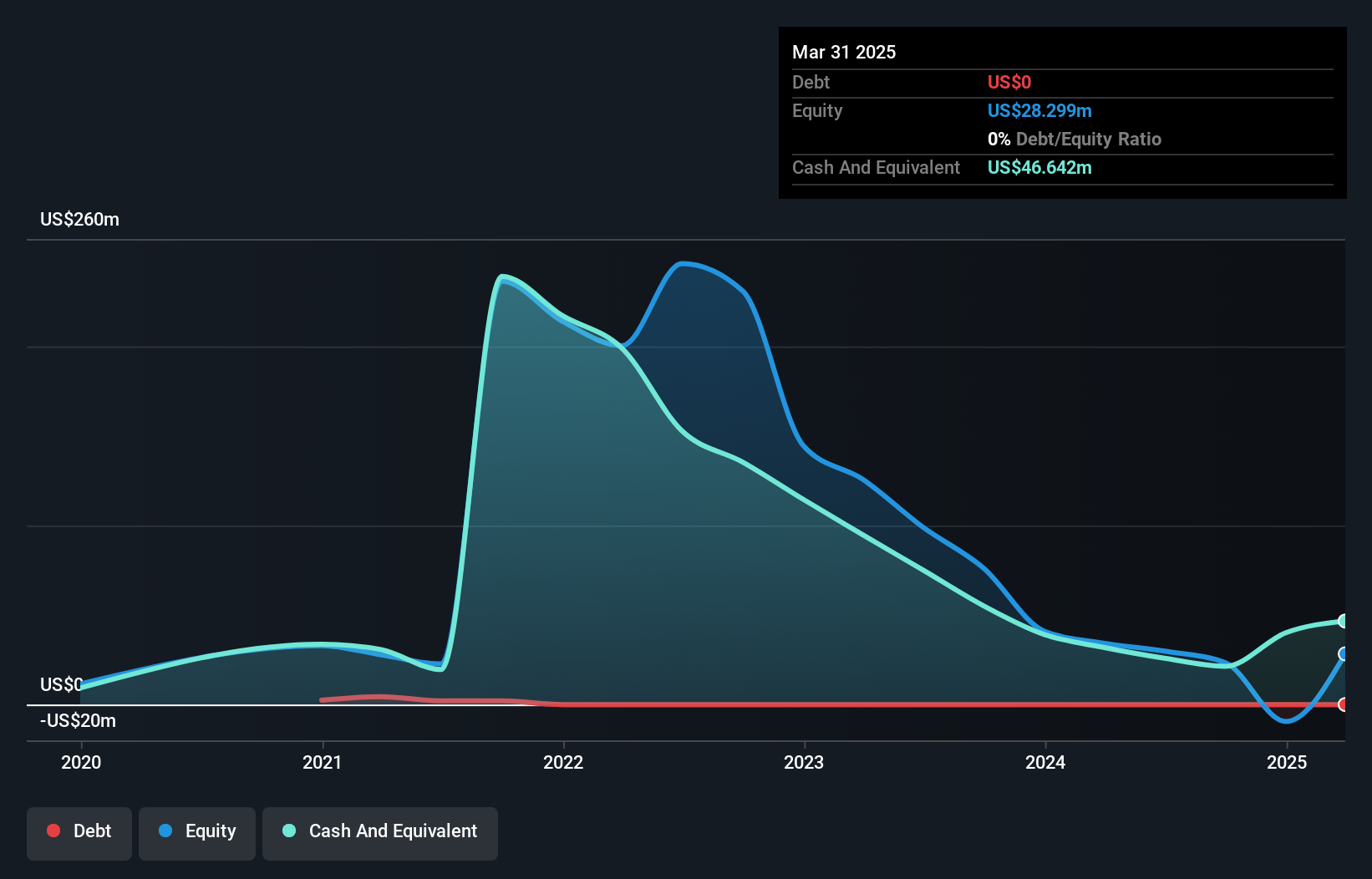Click the teal Cash And Equivalent legend dot
This screenshot has height=879, width=1372.
coord(289,831)
